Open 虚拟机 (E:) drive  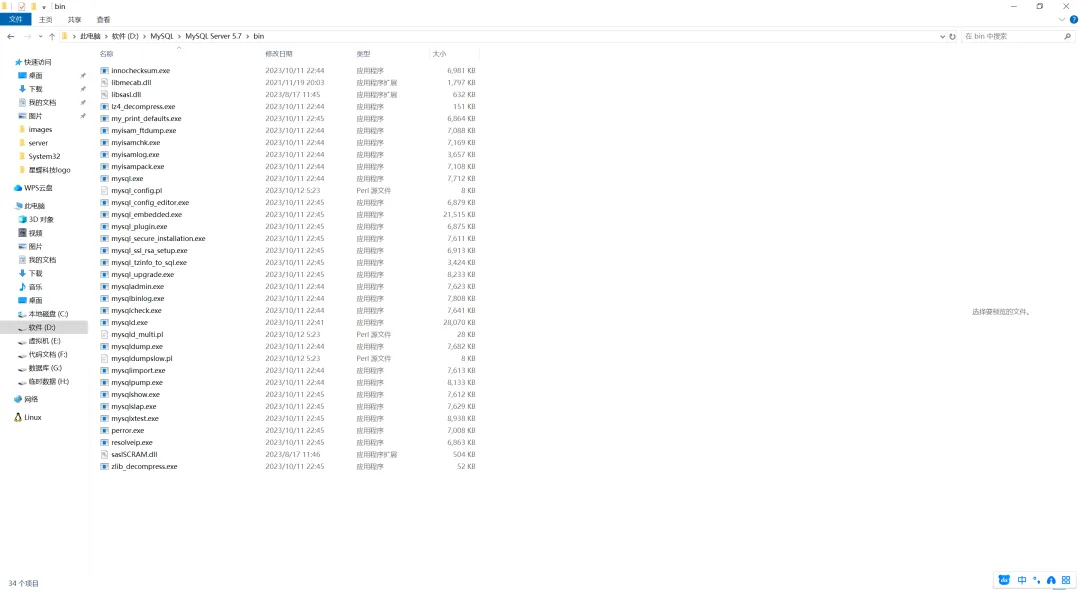pyautogui.click(x=44, y=341)
